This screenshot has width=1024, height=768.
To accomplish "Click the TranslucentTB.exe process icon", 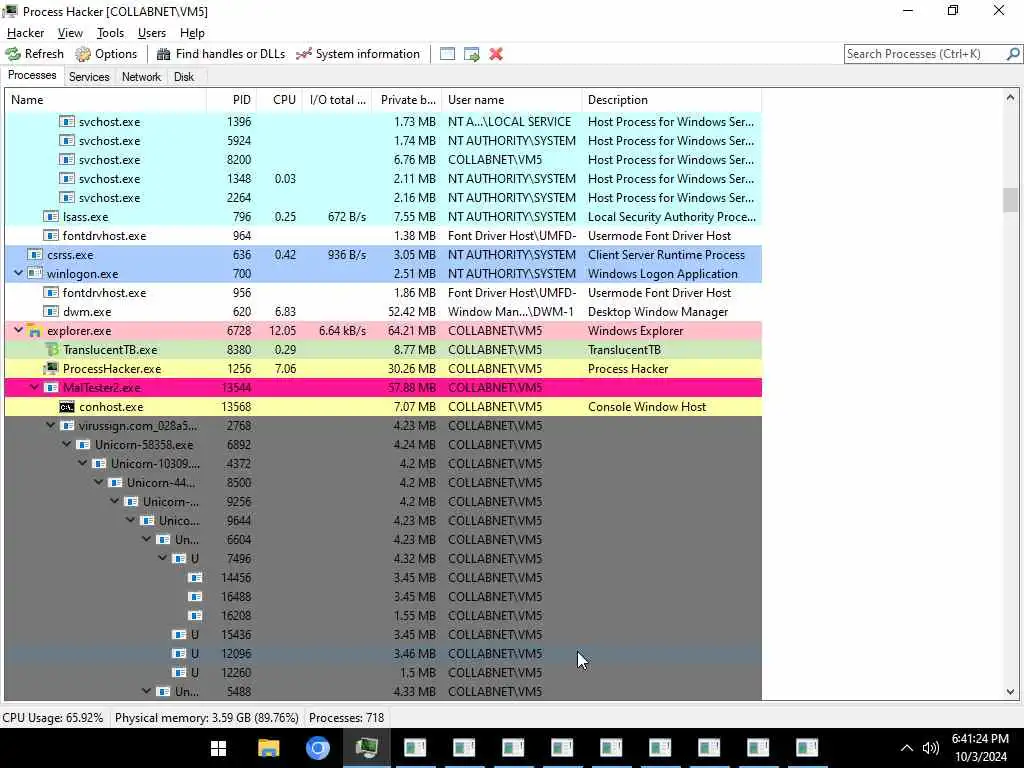I will 52,350.
